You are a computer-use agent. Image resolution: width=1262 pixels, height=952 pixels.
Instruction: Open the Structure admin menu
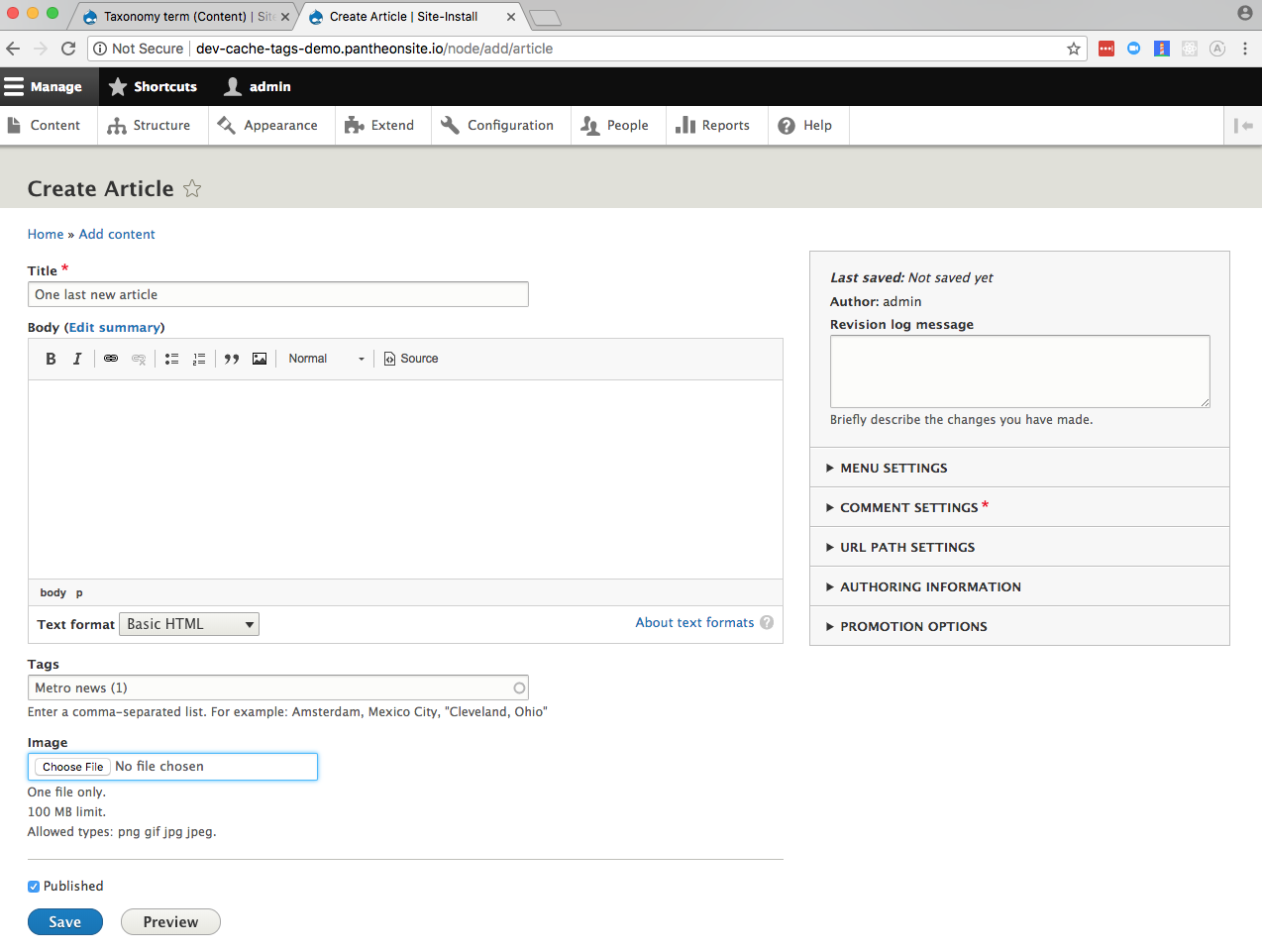tap(150, 126)
